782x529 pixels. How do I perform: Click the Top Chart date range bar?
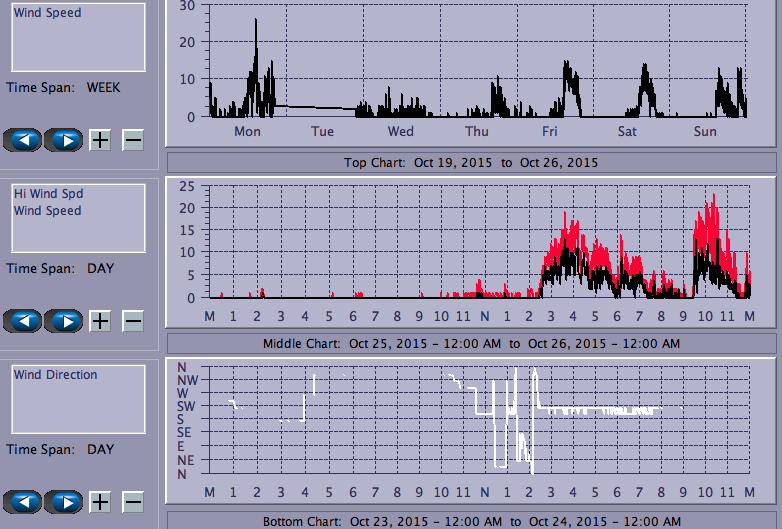(471, 162)
